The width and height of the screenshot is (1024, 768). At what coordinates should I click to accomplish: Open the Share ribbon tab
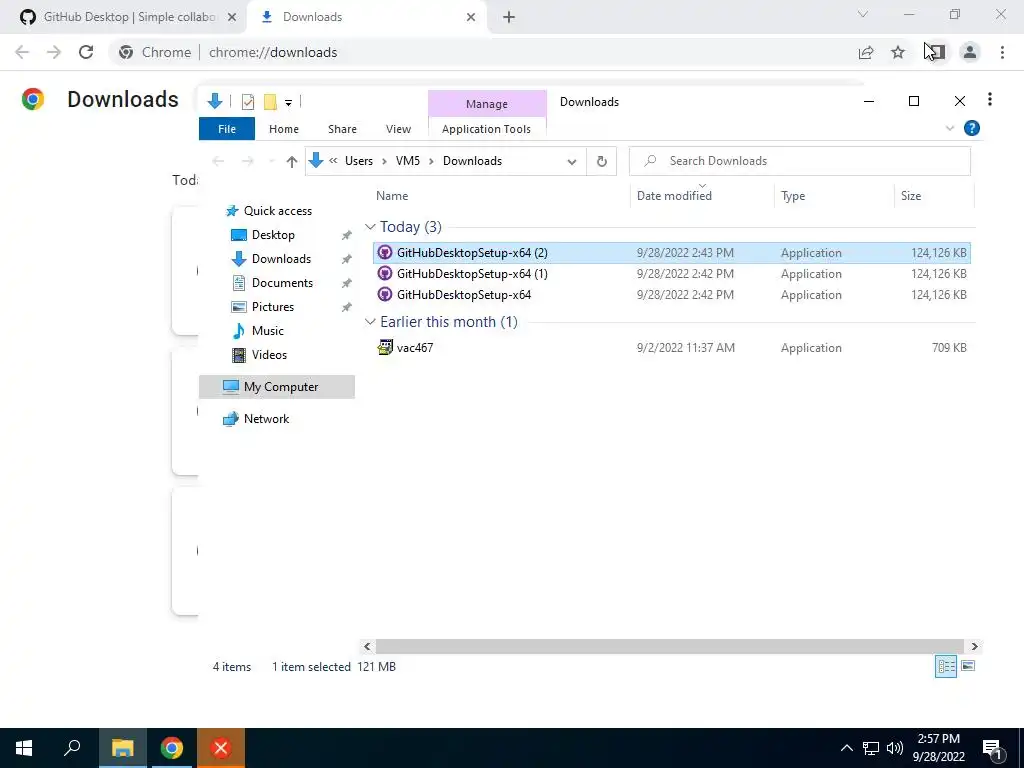click(x=342, y=129)
